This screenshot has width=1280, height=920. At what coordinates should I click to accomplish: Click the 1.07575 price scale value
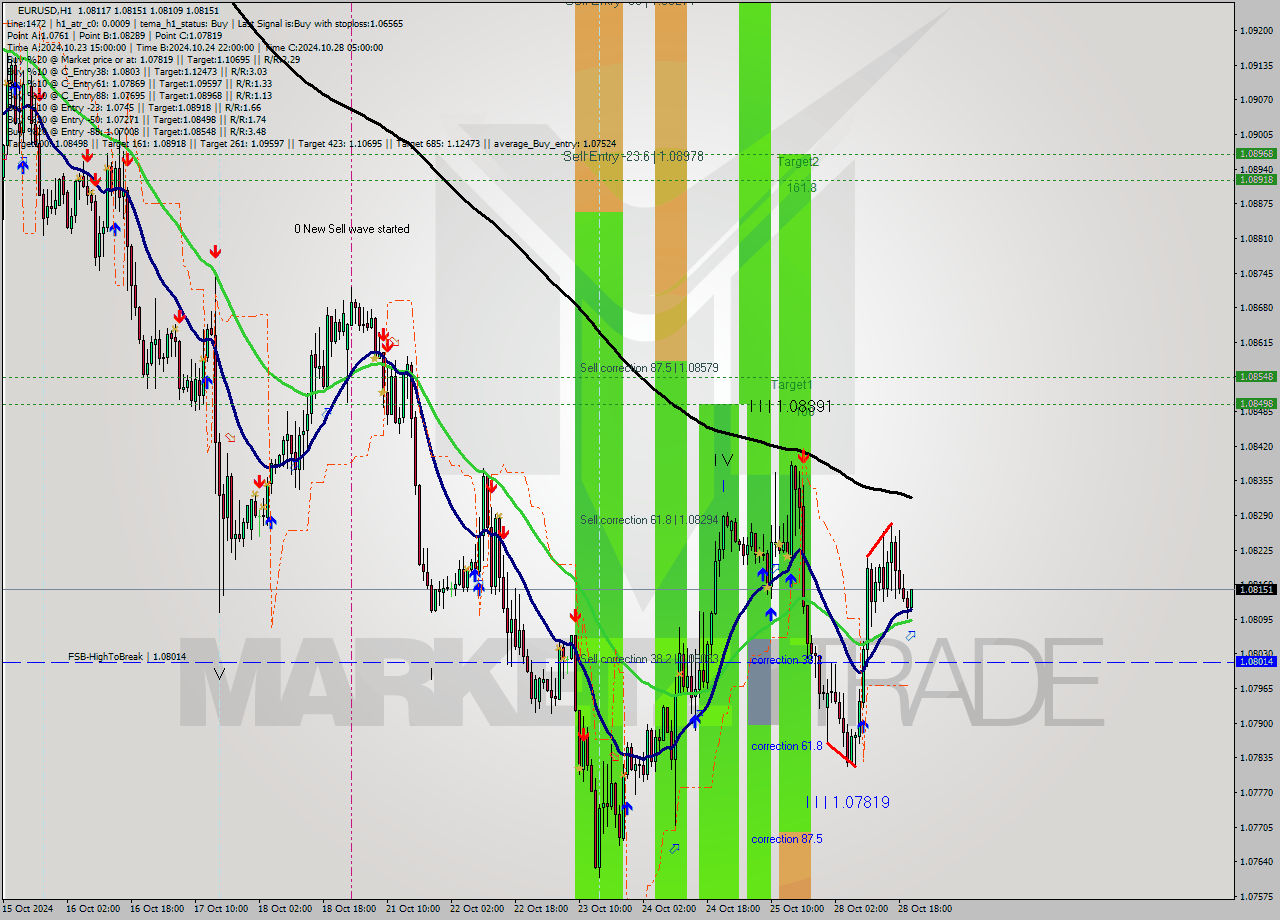[1256, 896]
